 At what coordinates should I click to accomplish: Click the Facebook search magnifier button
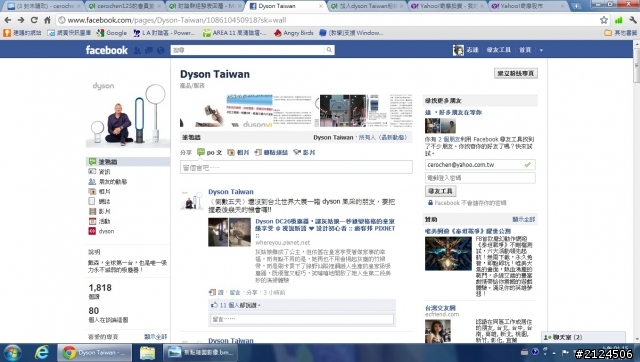coord(329,50)
